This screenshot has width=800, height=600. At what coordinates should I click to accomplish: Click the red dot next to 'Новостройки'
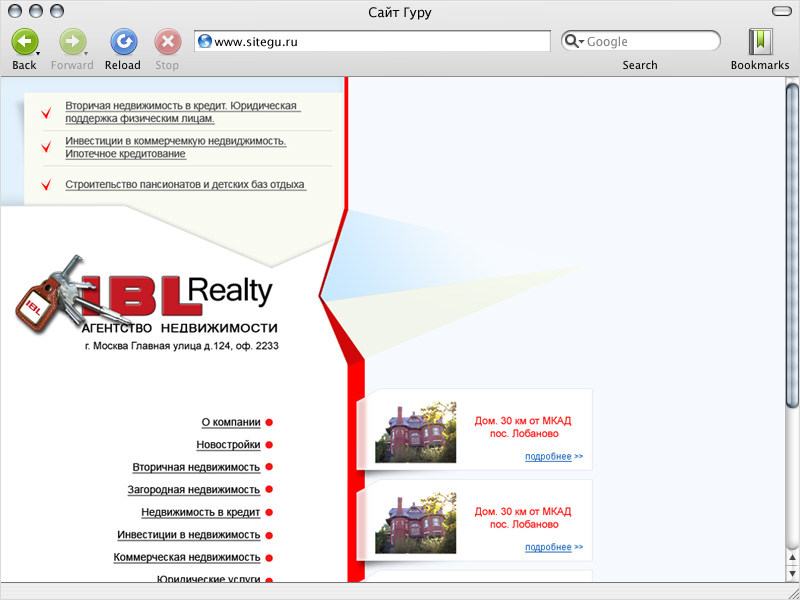pos(269,445)
